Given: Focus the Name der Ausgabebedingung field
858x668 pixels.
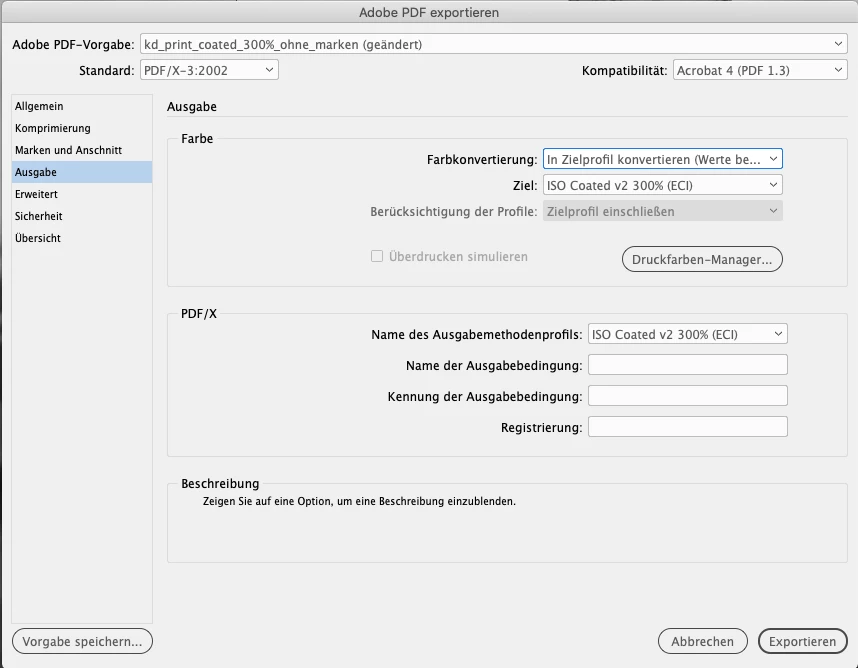Looking at the screenshot, I should [x=687, y=365].
